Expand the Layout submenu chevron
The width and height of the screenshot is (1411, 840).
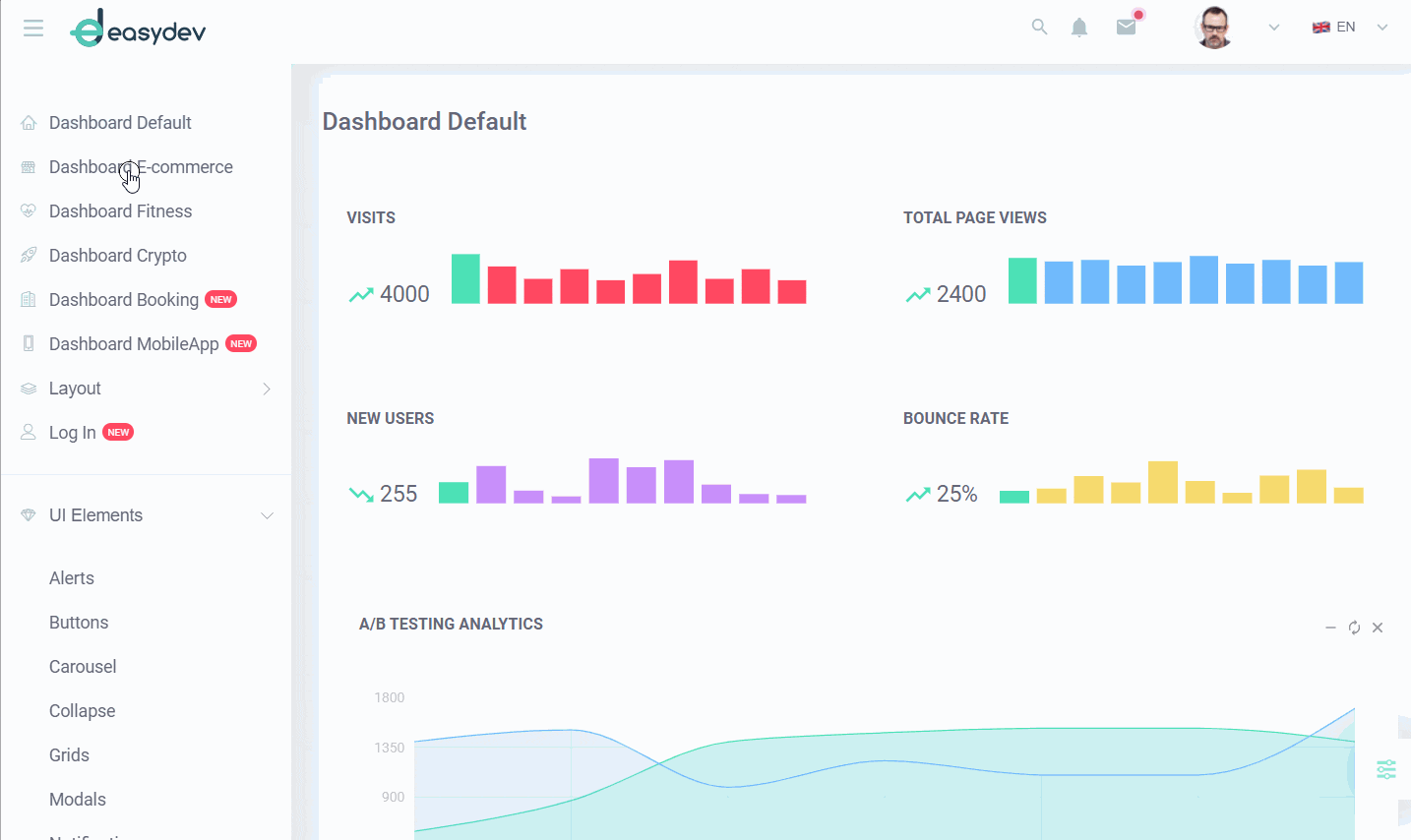267,389
